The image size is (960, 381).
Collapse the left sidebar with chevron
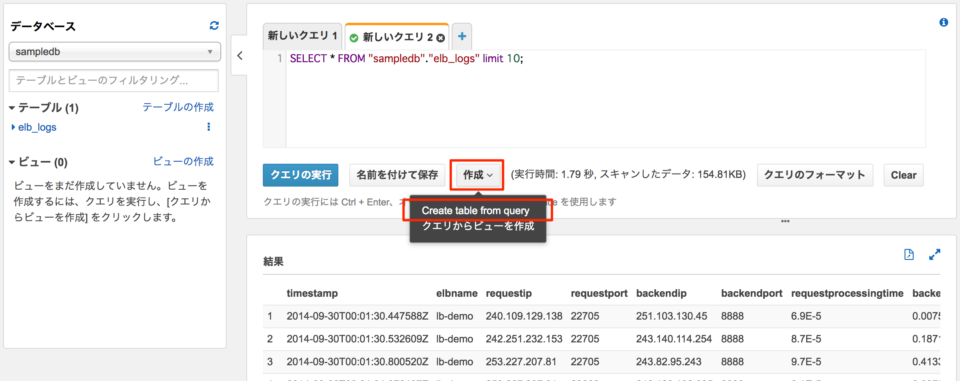point(239,55)
